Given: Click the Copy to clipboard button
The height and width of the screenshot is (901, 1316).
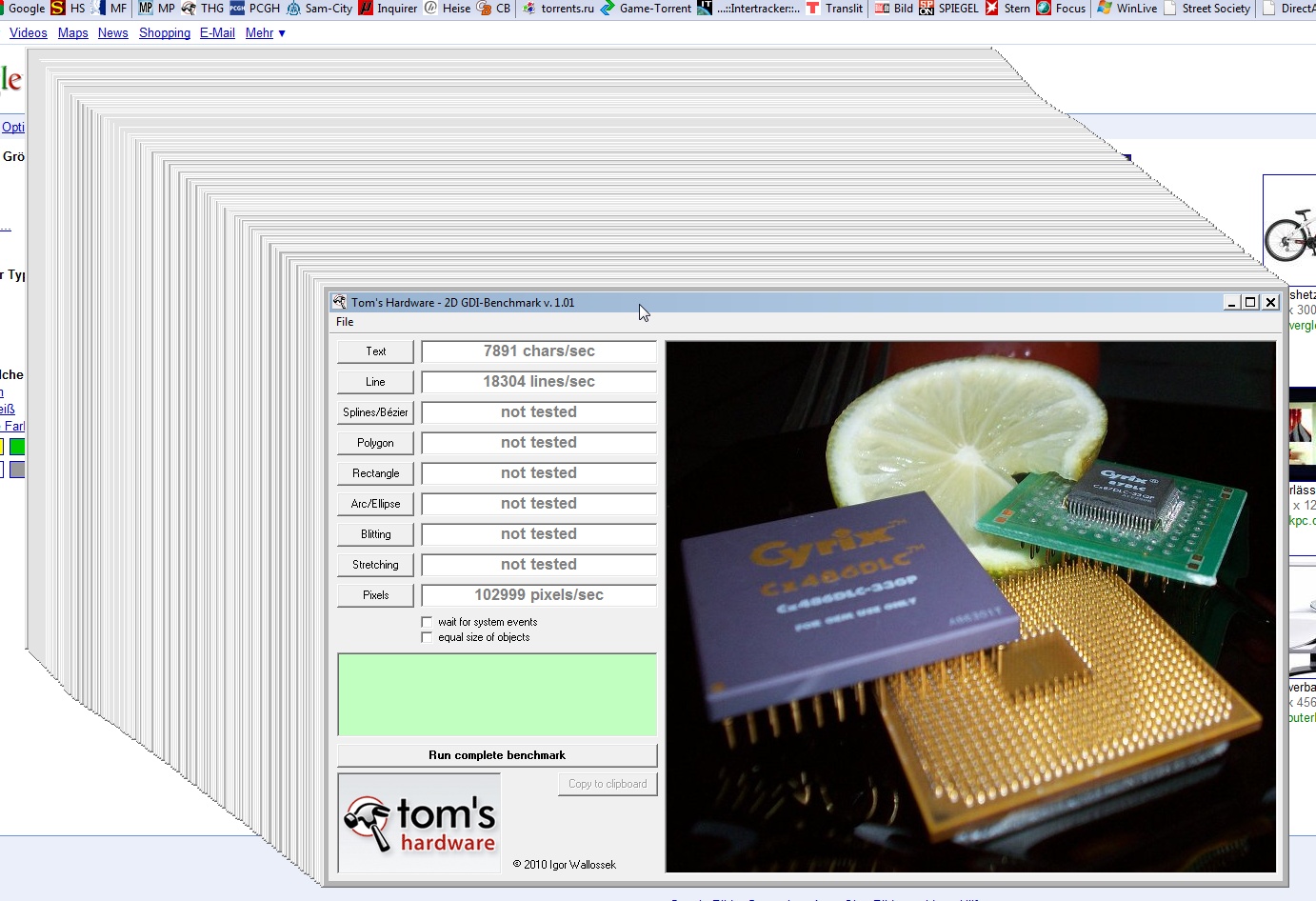Looking at the screenshot, I should pos(608,784).
